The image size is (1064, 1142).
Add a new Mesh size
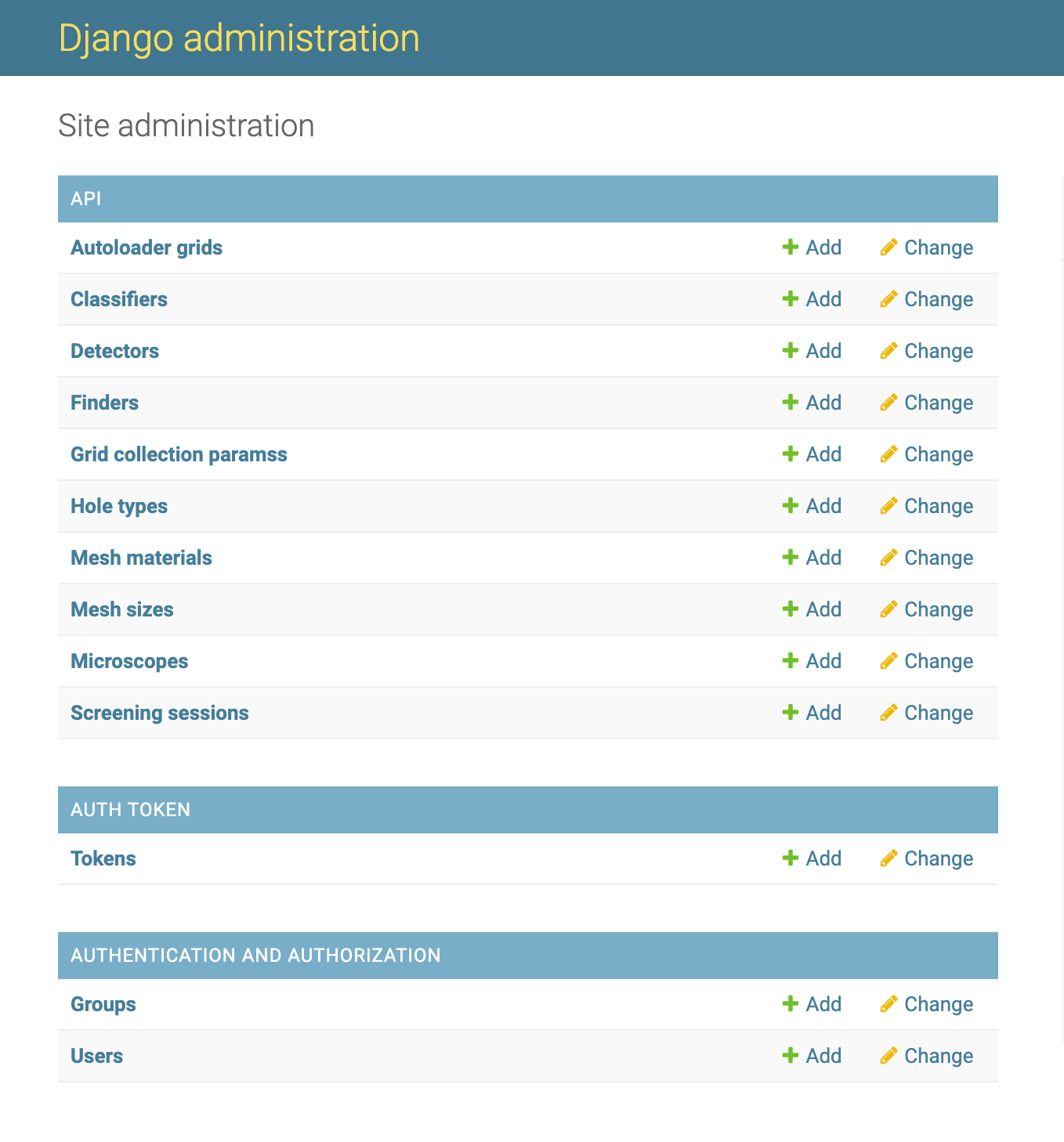pyautogui.click(x=812, y=609)
